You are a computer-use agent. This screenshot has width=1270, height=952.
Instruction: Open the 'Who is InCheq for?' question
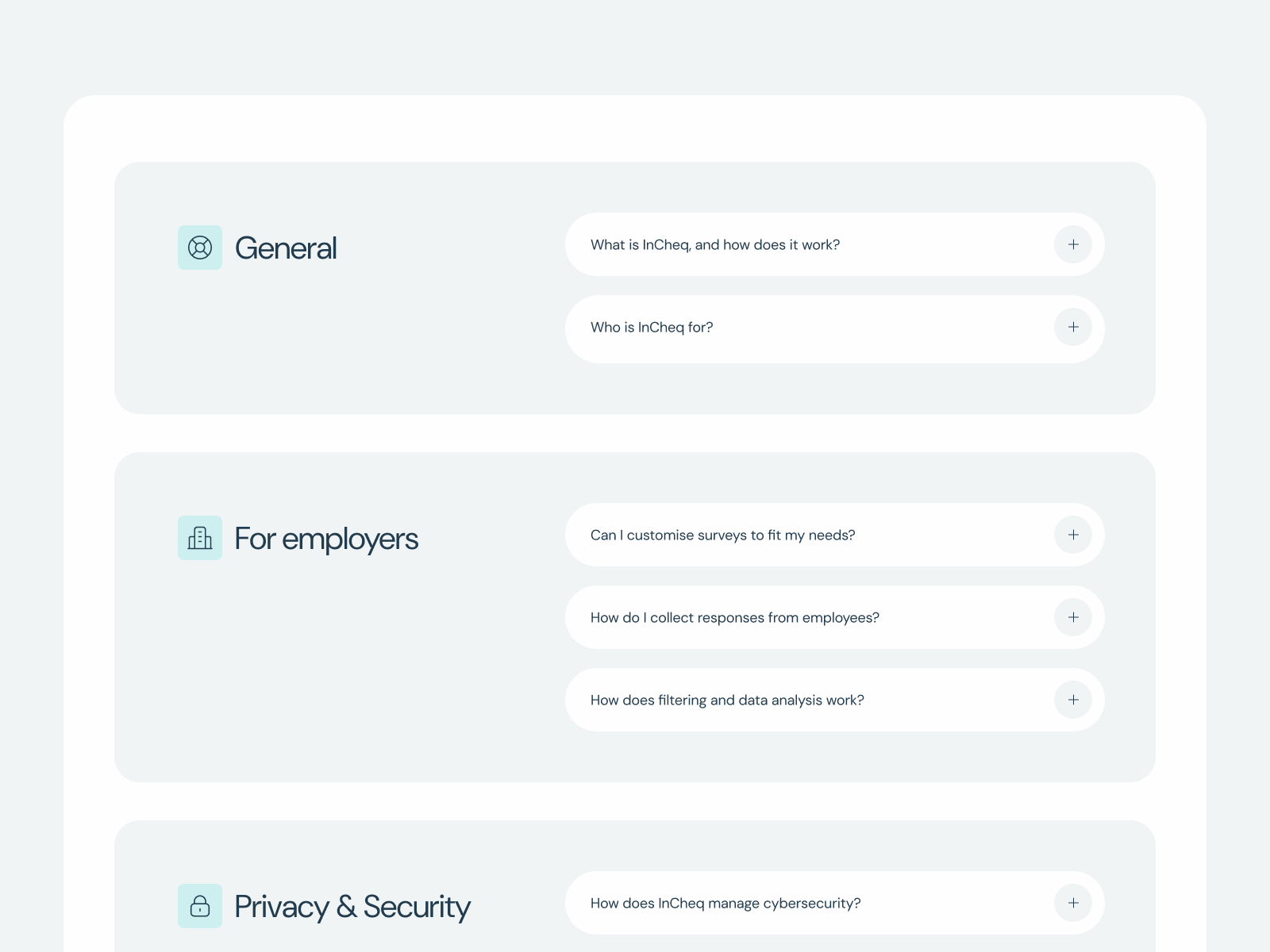click(835, 329)
